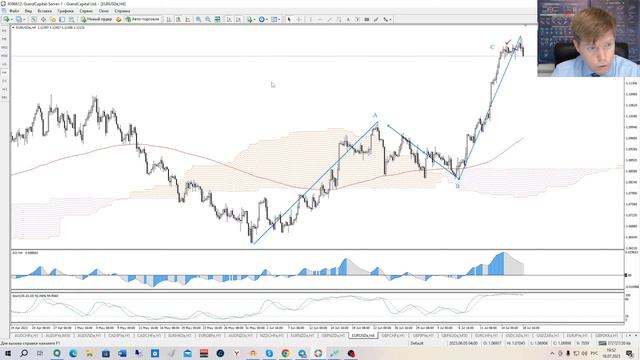Select the trendline drawing tool
The width and height of the screenshot is (640, 360).
pyautogui.click(x=329, y=19)
